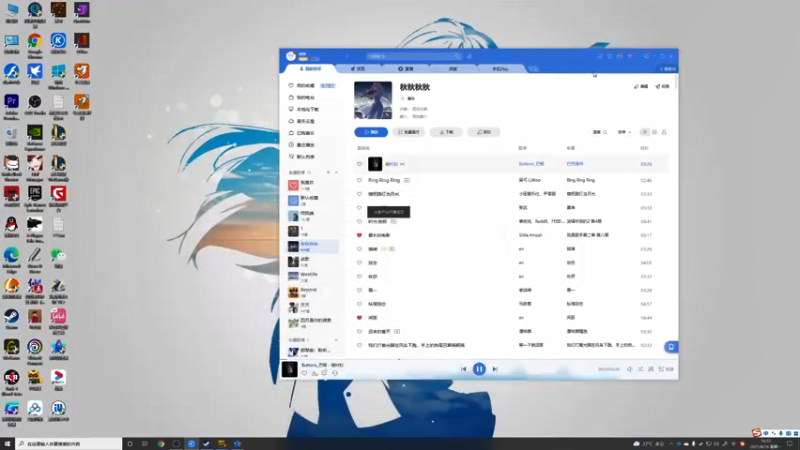The height and width of the screenshot is (450, 800).
Task: Seek using the playback progress bar
Action: (x=479, y=360)
